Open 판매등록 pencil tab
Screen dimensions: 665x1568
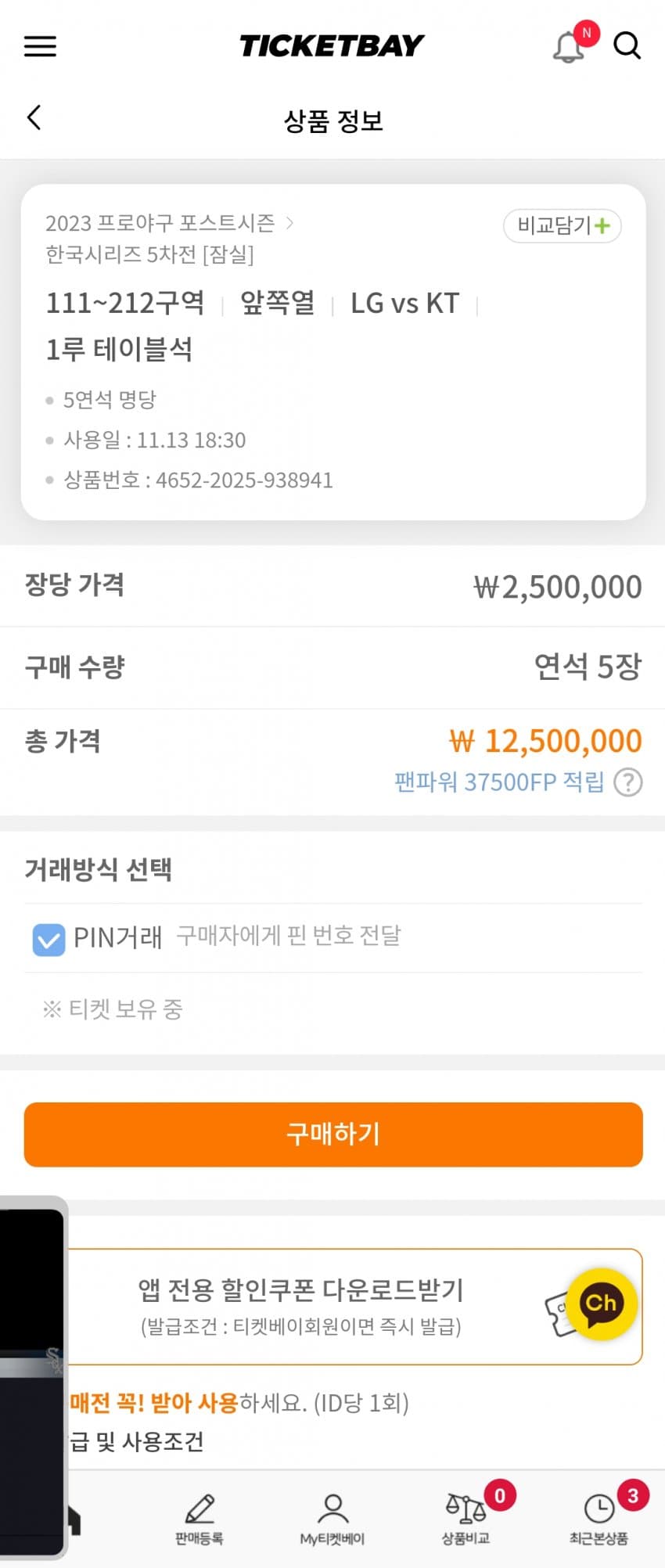pyautogui.click(x=199, y=1518)
